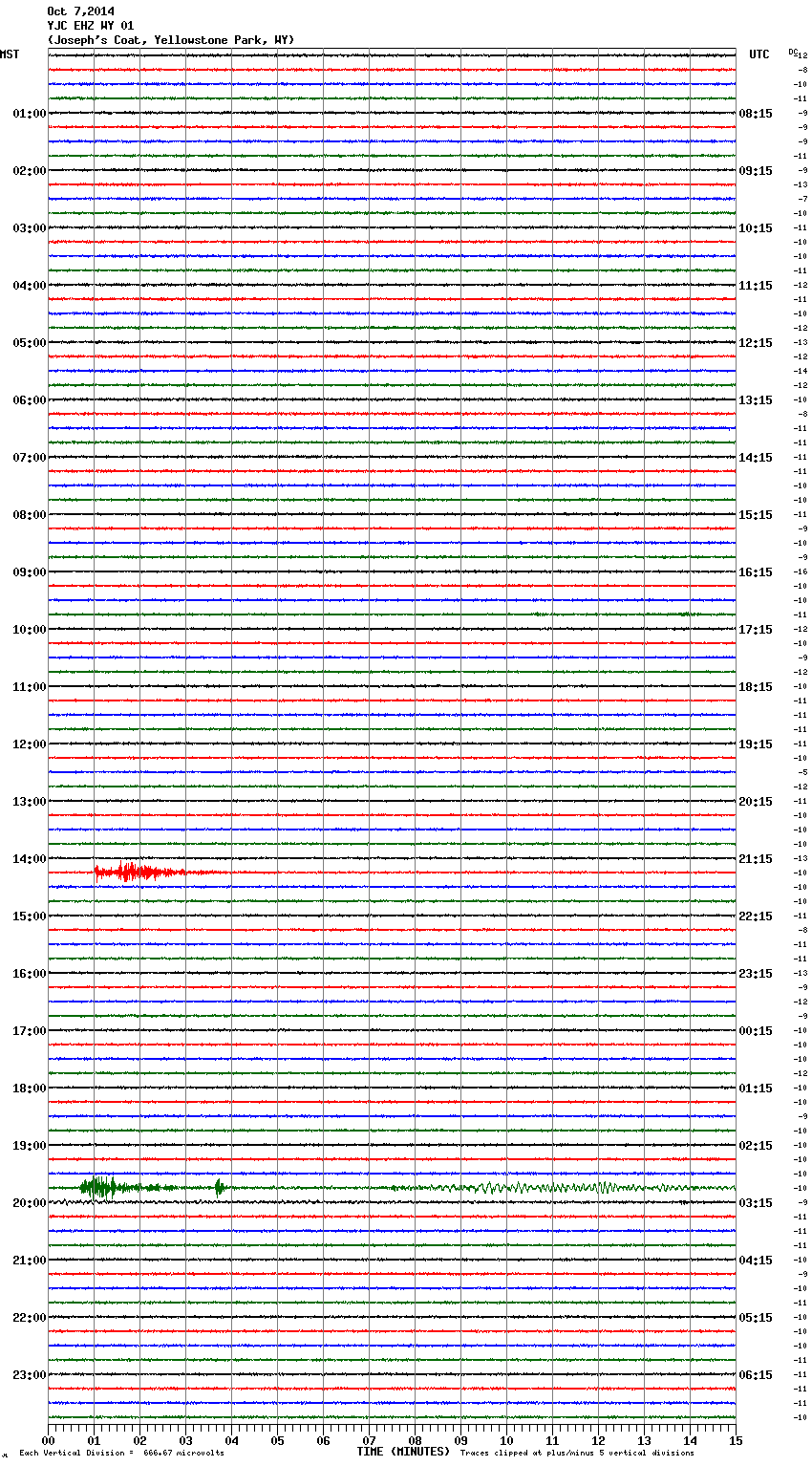
Task: Click minute 05 on the bottom axis
Action: pyautogui.click(x=278, y=1440)
